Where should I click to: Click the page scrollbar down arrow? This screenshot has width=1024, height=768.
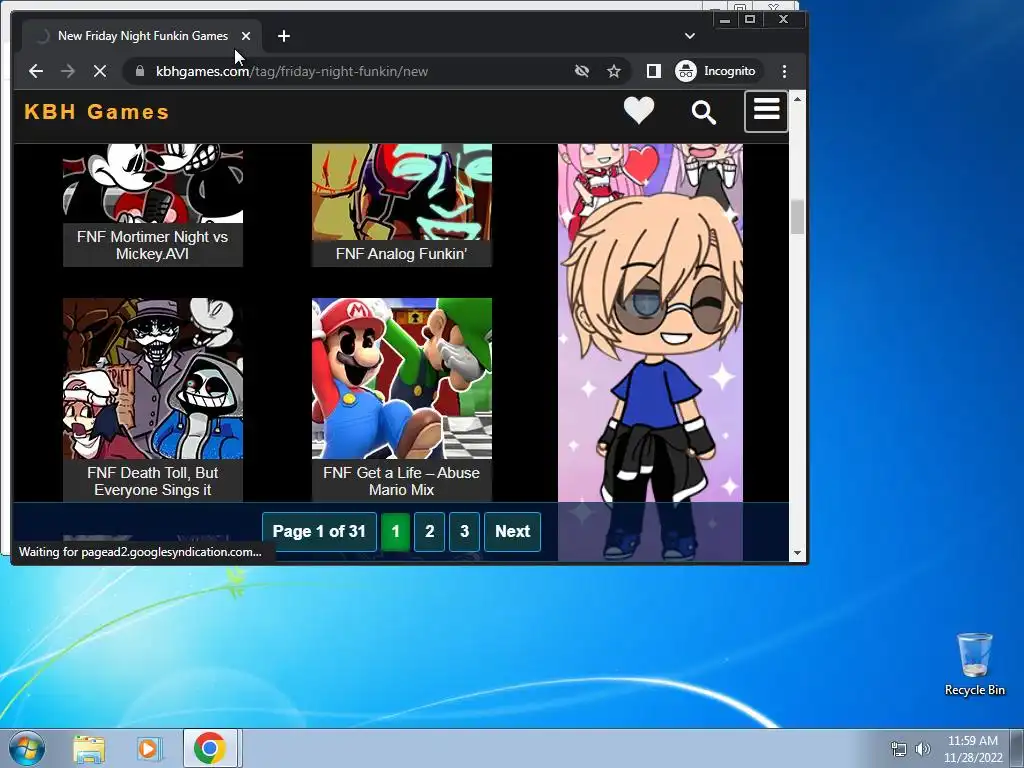click(x=797, y=553)
